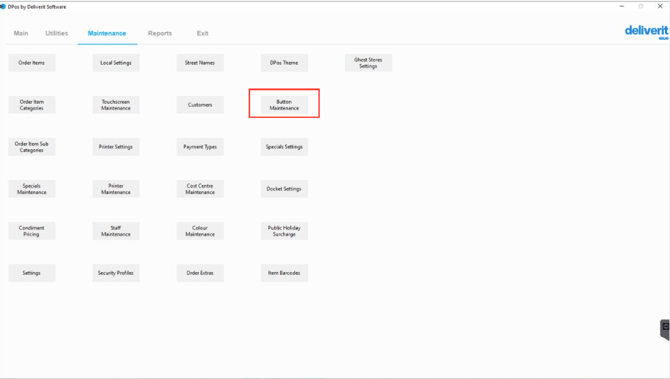Open Street Names
Viewport: 670px width, 379px height.
click(x=200, y=63)
